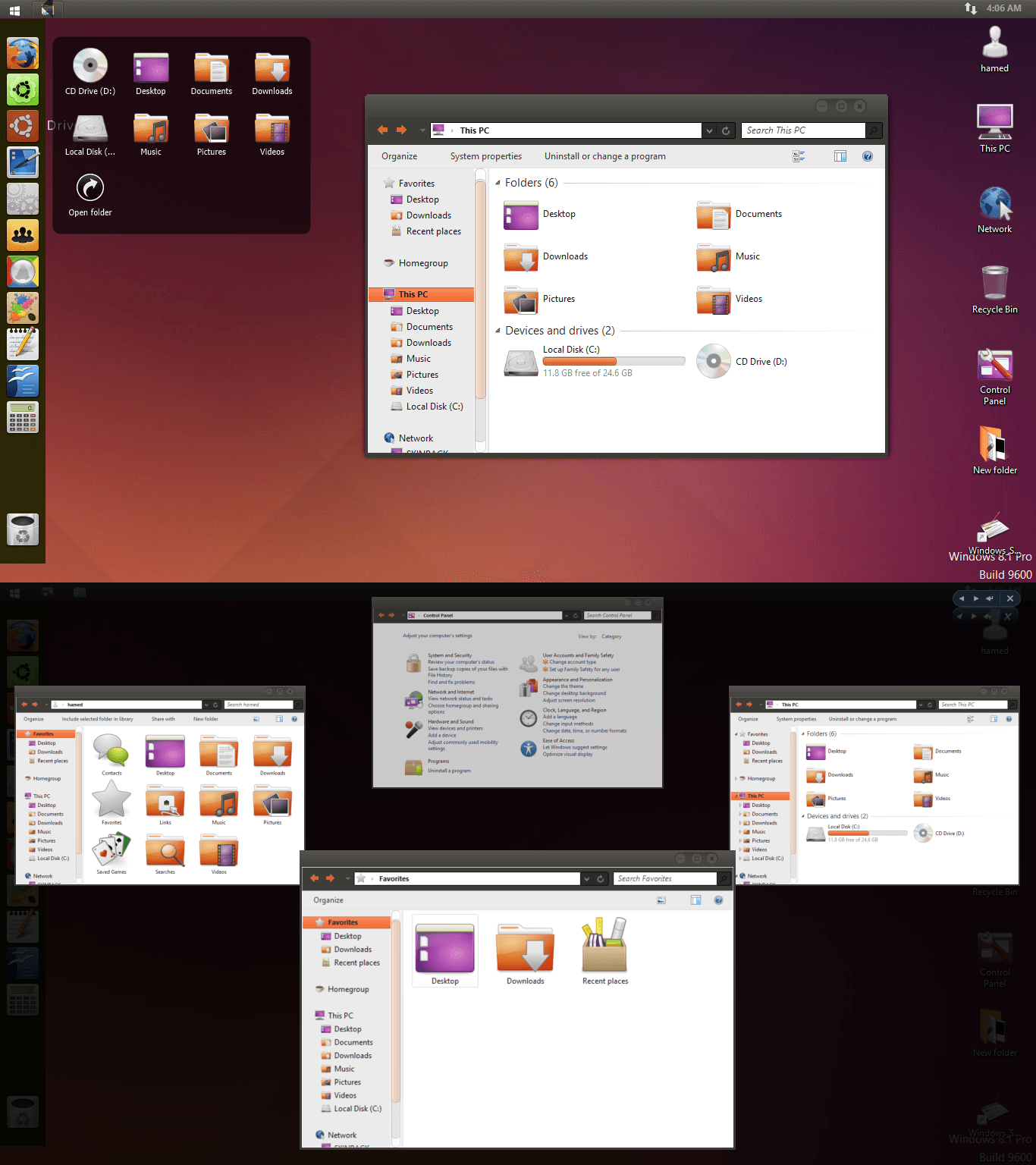Click System properties in the menu bar
The height and width of the screenshot is (1165, 1036).
pyautogui.click(x=486, y=156)
